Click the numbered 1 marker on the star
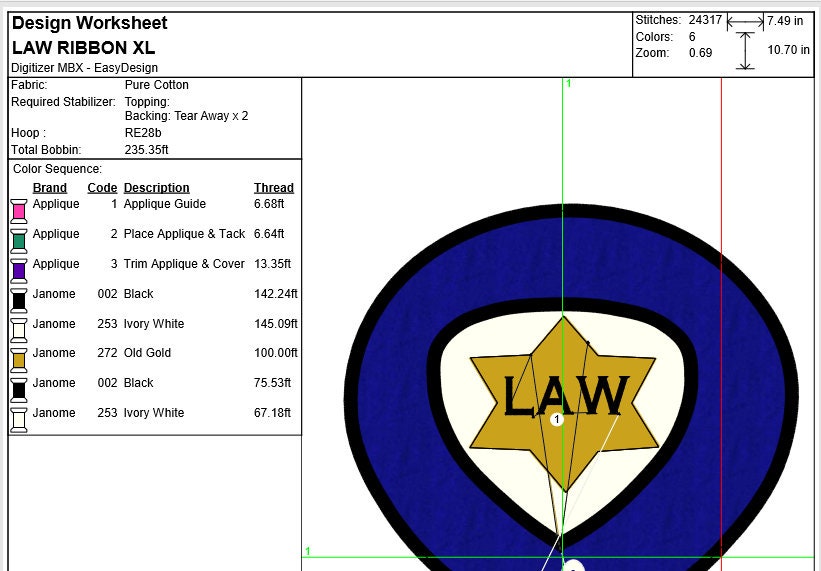Viewport: 821px width, 571px height. tap(557, 420)
